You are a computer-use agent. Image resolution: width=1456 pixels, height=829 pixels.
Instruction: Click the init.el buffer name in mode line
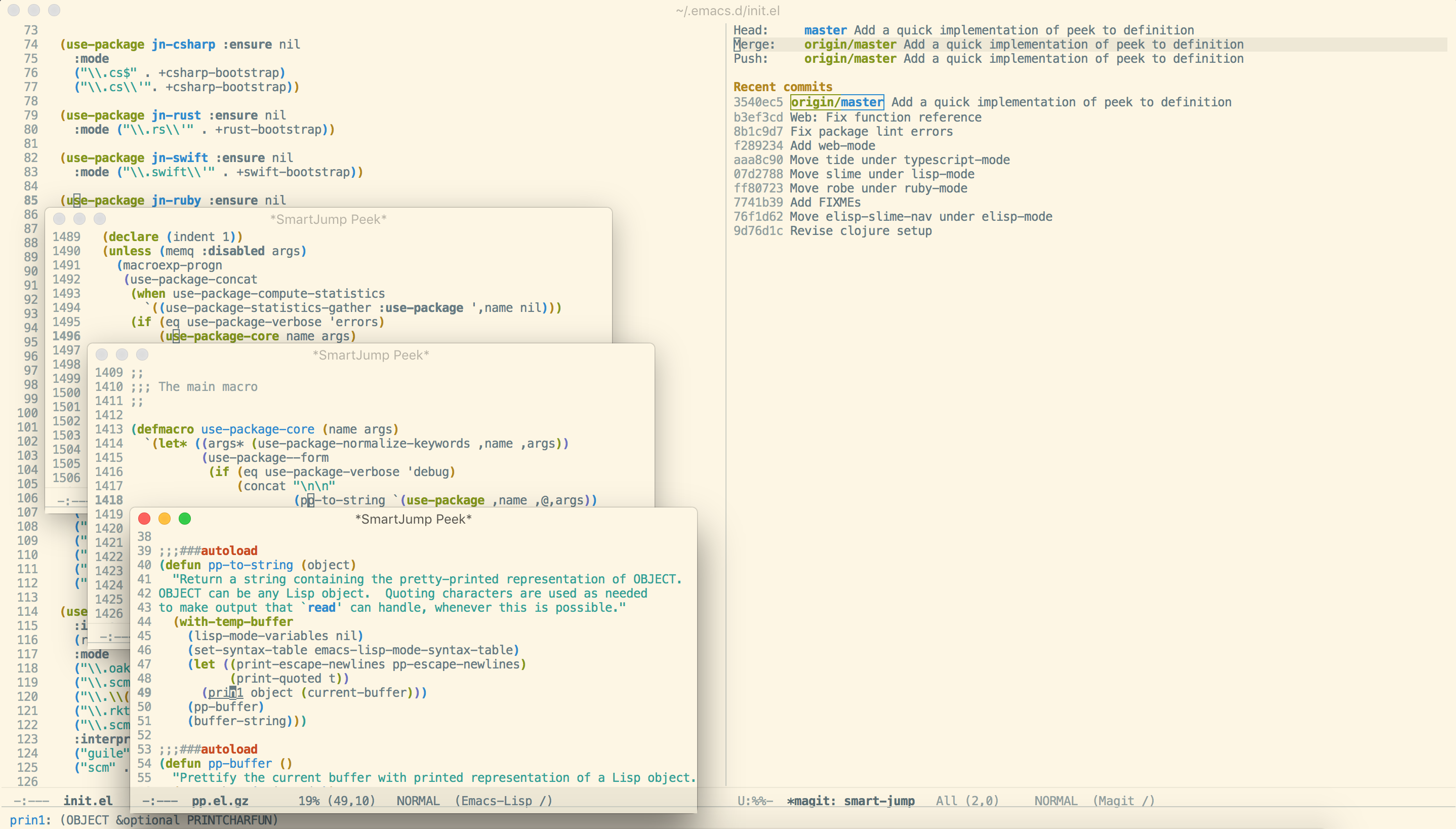88,801
